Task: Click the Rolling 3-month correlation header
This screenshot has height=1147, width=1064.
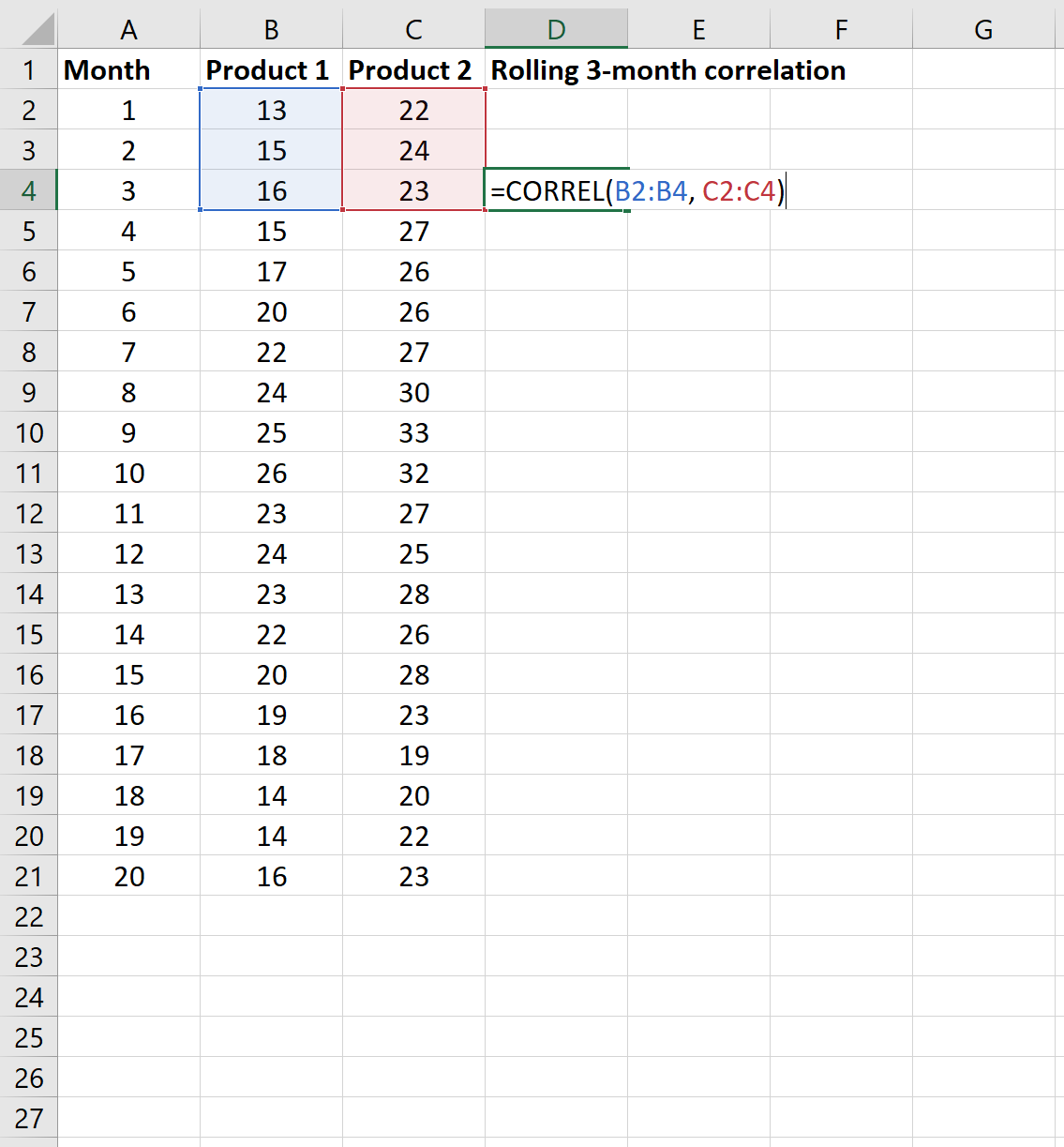Action: point(668,69)
